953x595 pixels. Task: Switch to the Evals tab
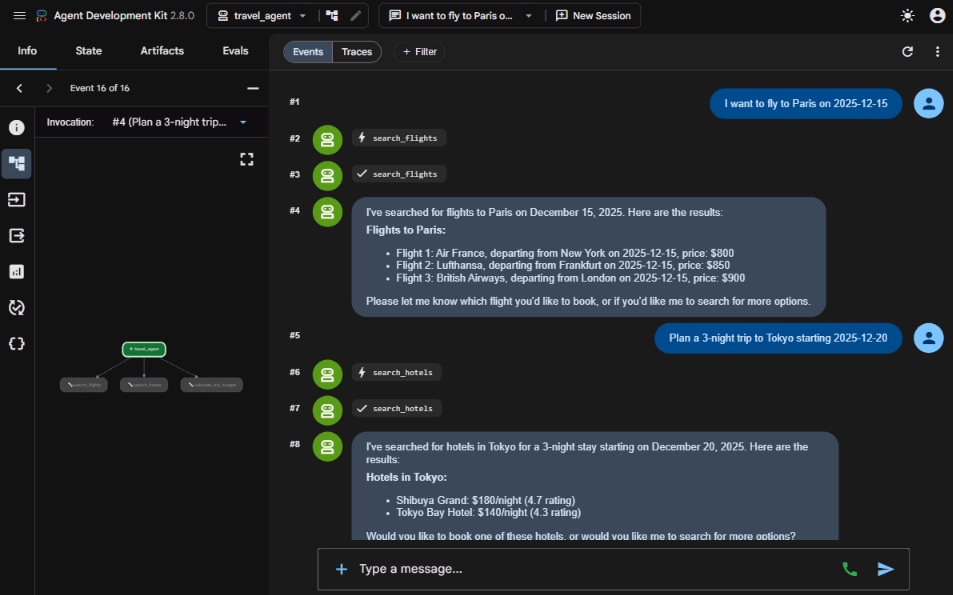point(235,51)
